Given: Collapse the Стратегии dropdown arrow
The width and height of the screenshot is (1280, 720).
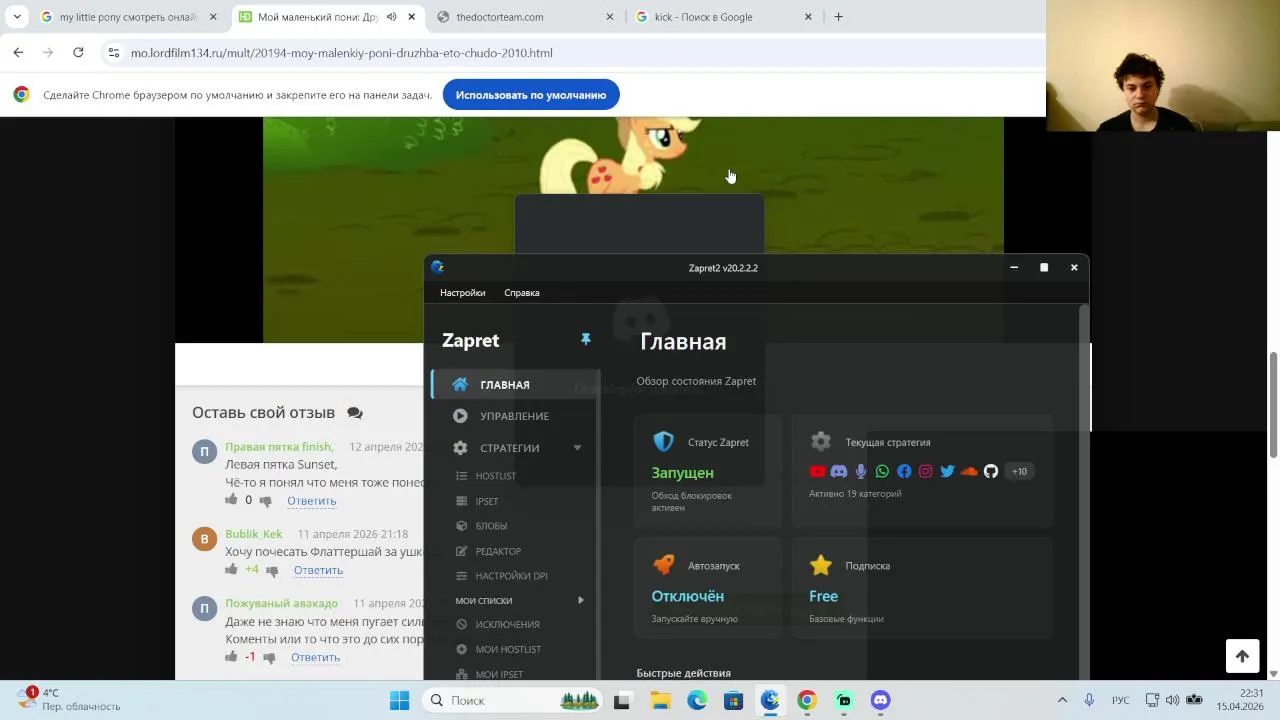Looking at the screenshot, I should tap(577, 448).
